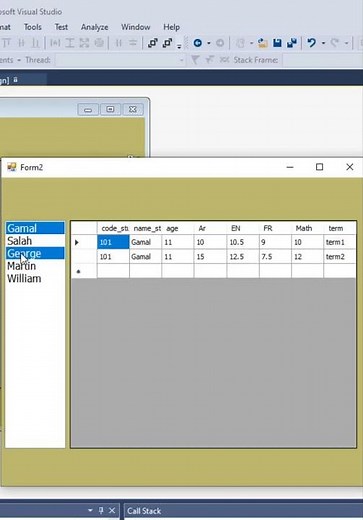Click Size to Grid icon

click(x=99, y=43)
